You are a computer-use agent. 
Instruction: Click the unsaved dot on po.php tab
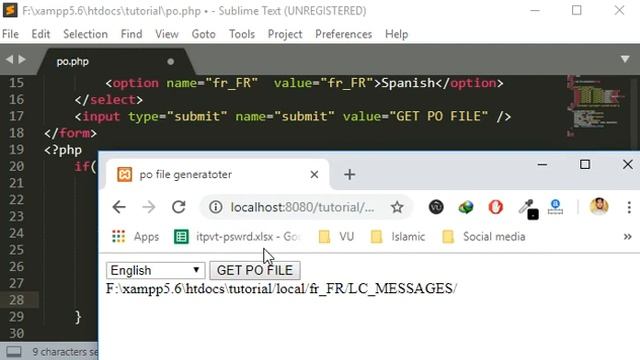171,62
